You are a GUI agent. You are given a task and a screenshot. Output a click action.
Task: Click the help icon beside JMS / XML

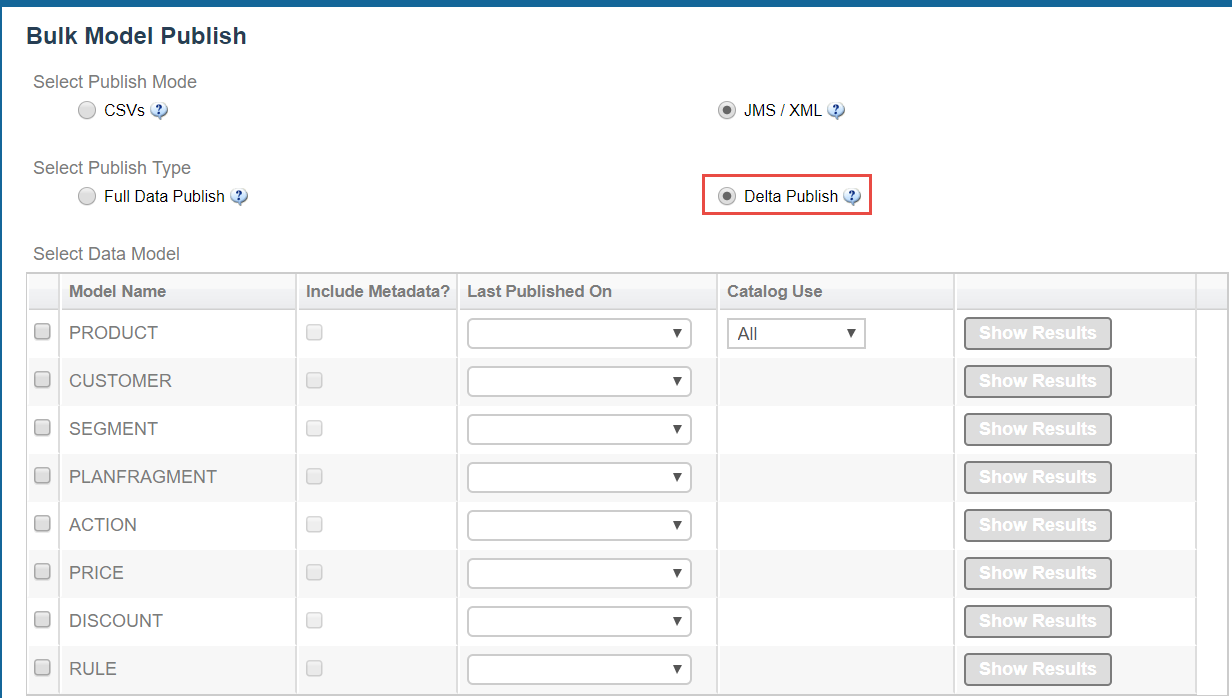click(x=837, y=111)
